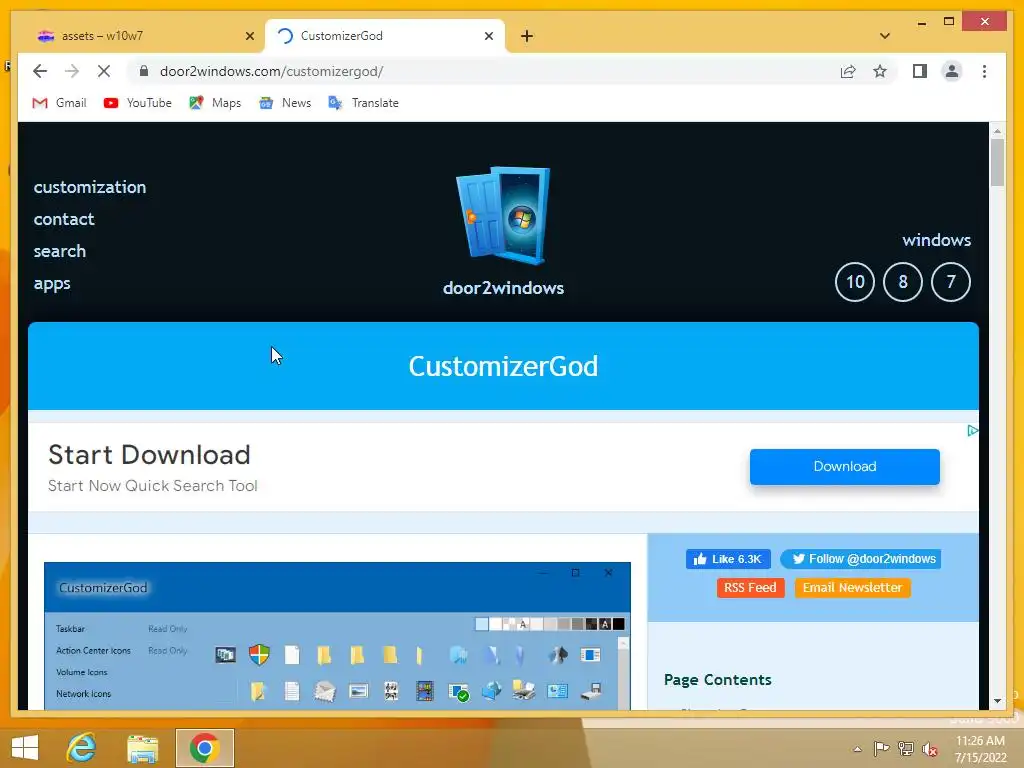Open the RSS Feed button

click(x=750, y=588)
